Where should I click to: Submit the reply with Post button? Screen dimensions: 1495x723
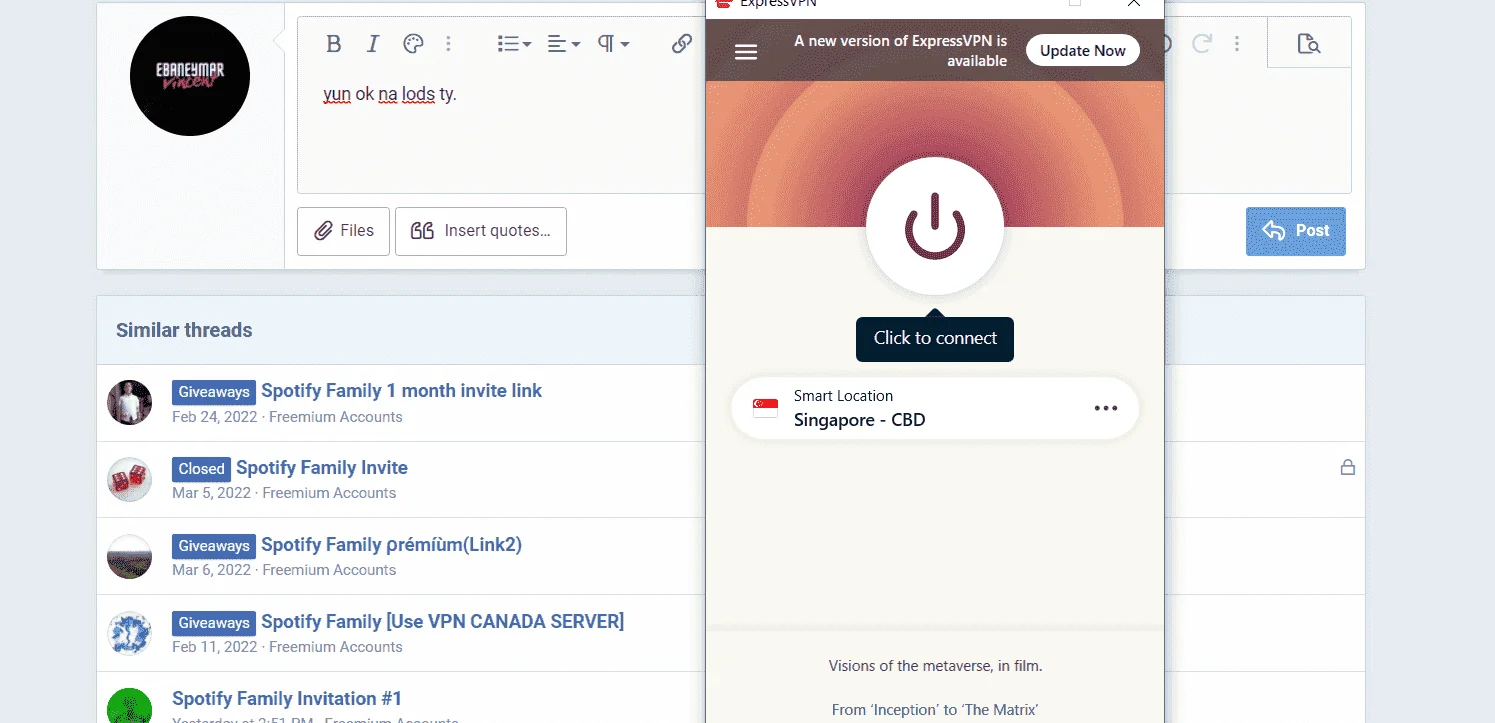click(1295, 231)
